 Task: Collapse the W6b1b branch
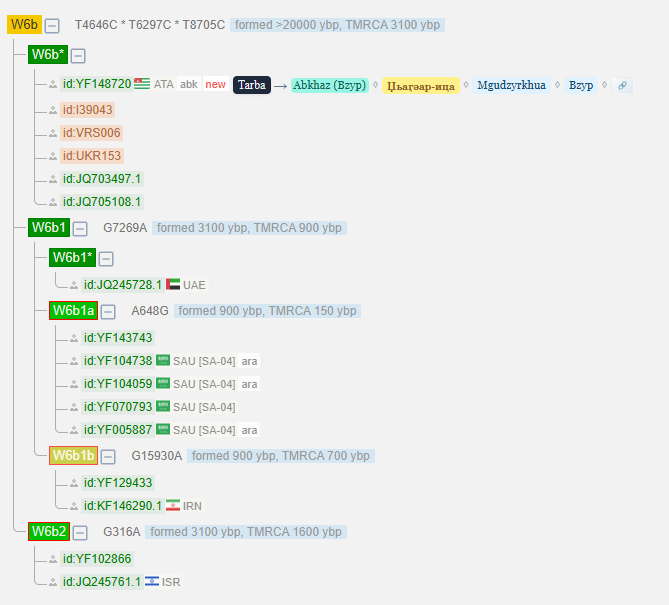(x=108, y=457)
